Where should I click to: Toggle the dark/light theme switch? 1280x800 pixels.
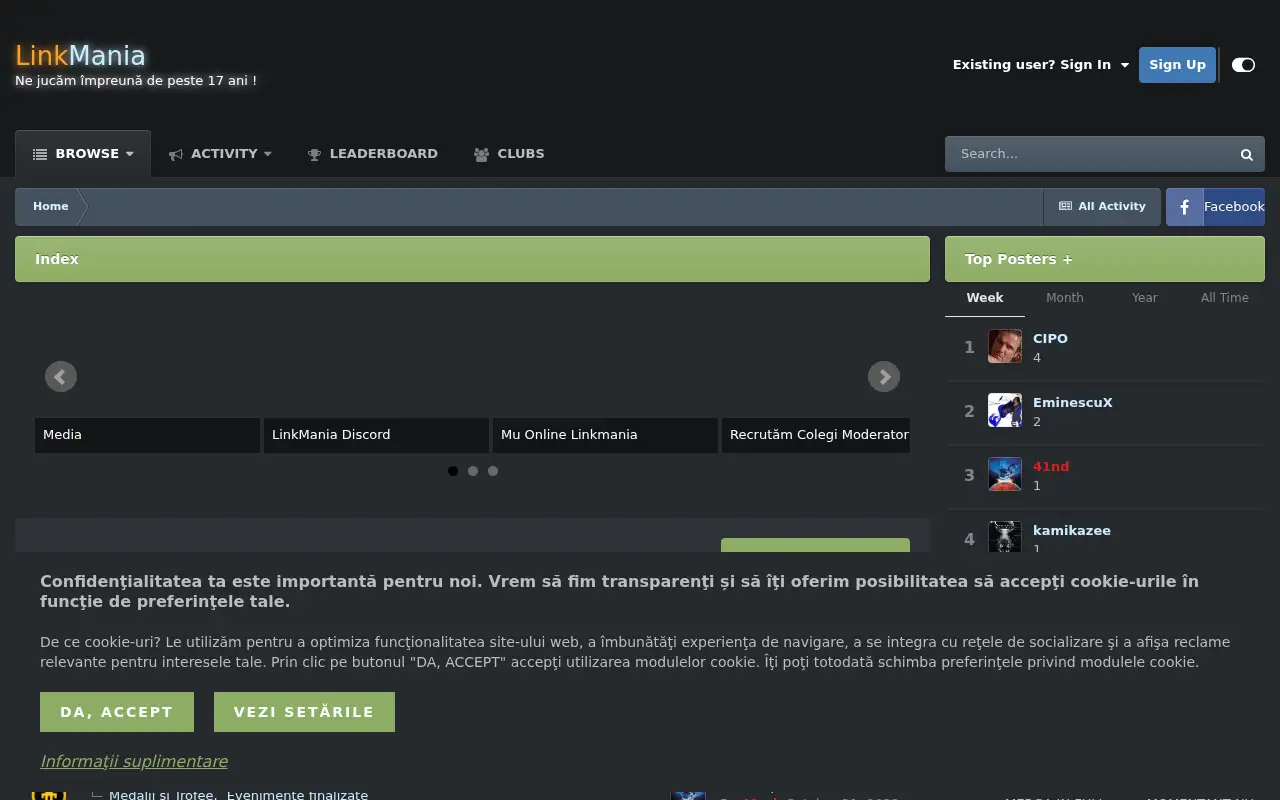(1243, 65)
